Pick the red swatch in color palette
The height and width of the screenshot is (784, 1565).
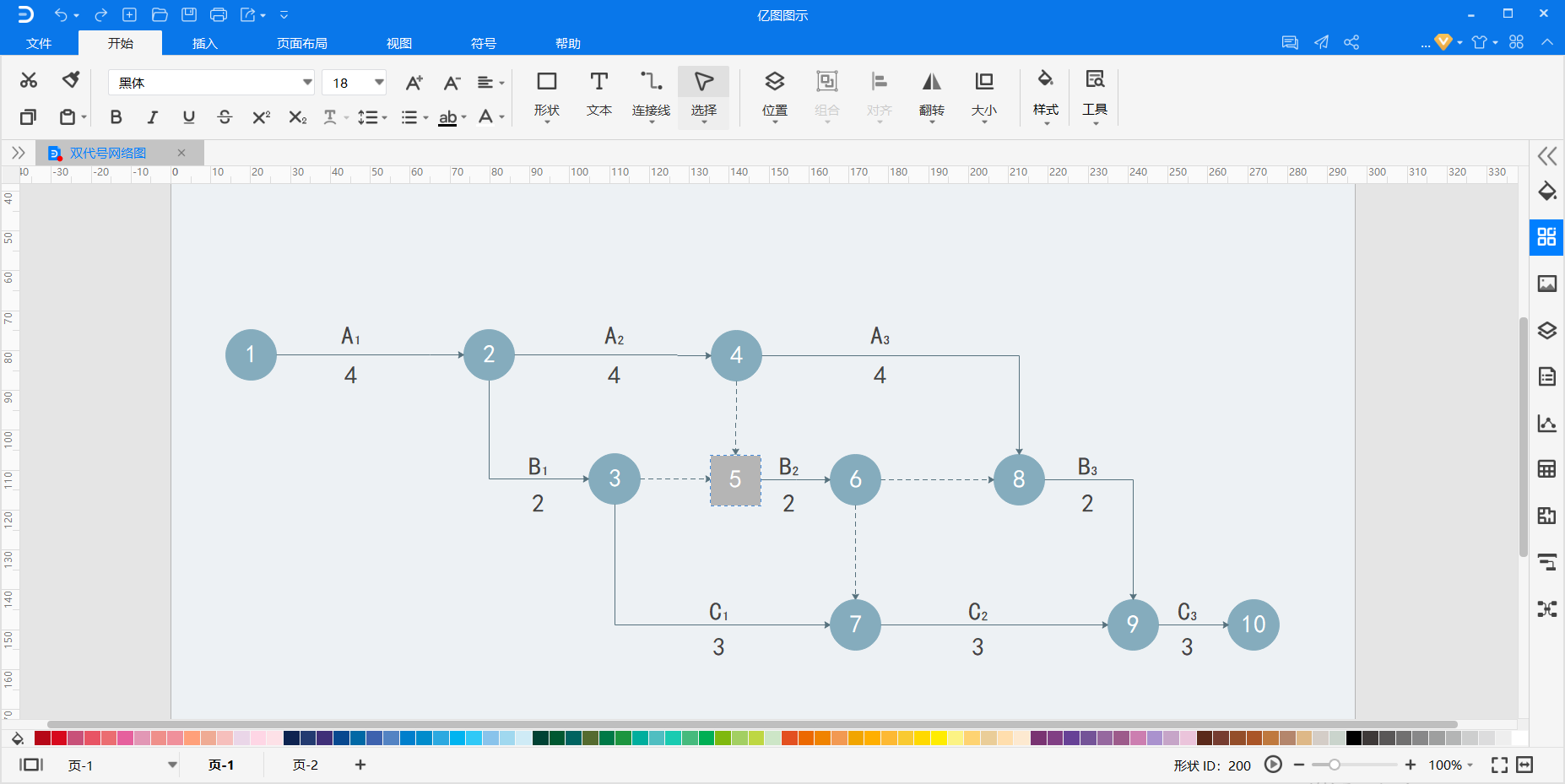59,738
